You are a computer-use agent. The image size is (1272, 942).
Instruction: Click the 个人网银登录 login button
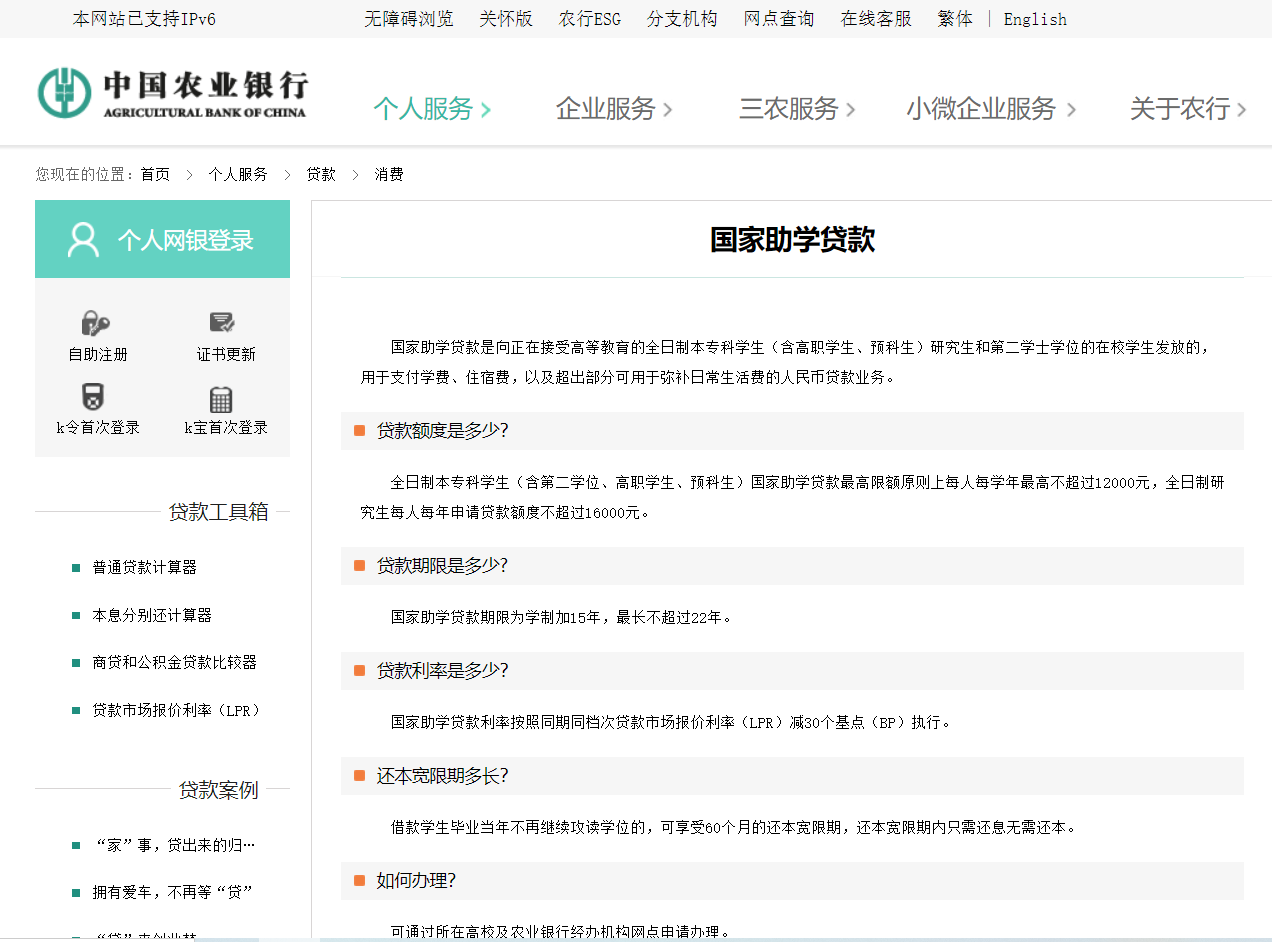(185, 240)
